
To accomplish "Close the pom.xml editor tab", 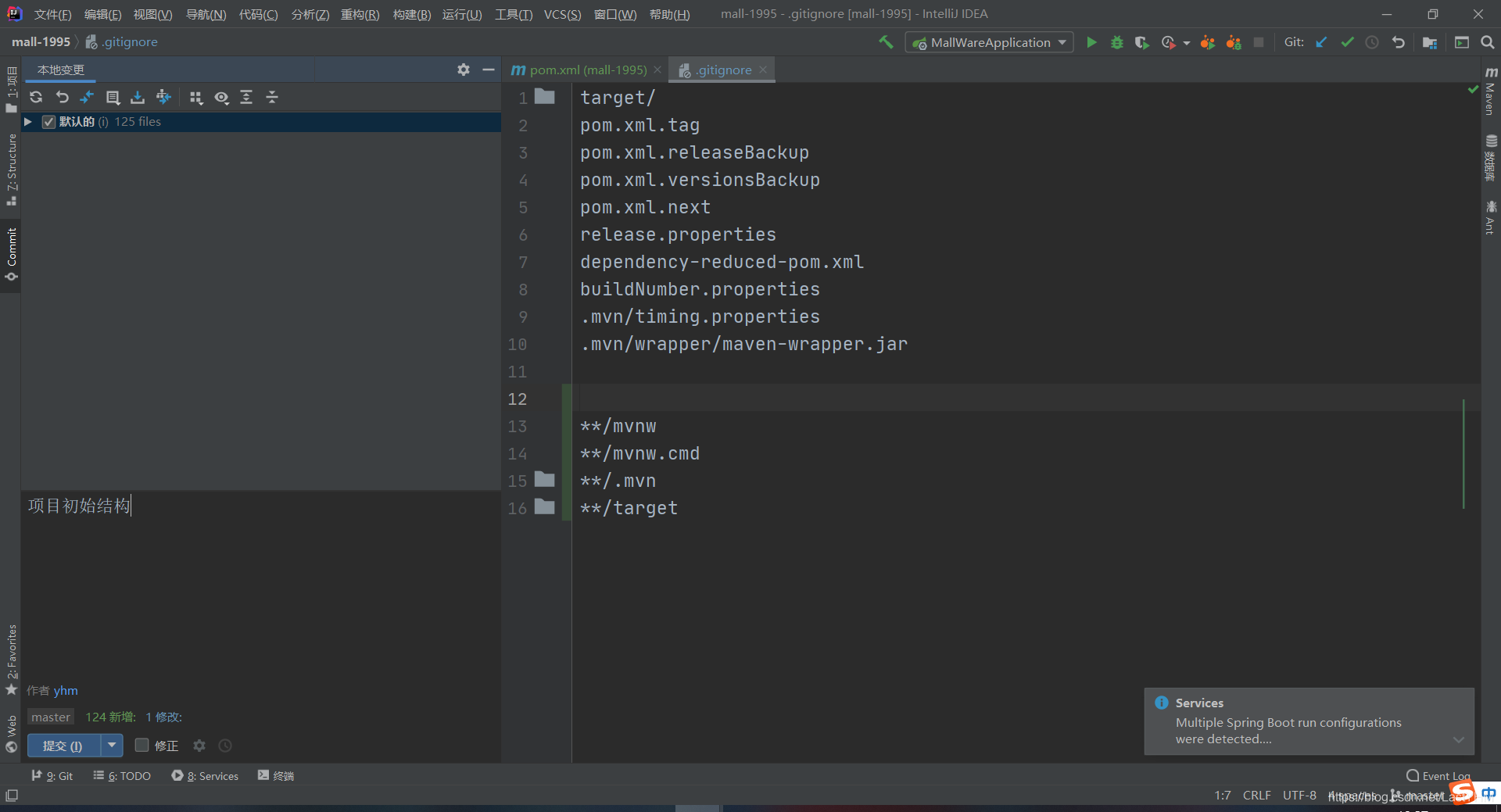I will click(657, 70).
